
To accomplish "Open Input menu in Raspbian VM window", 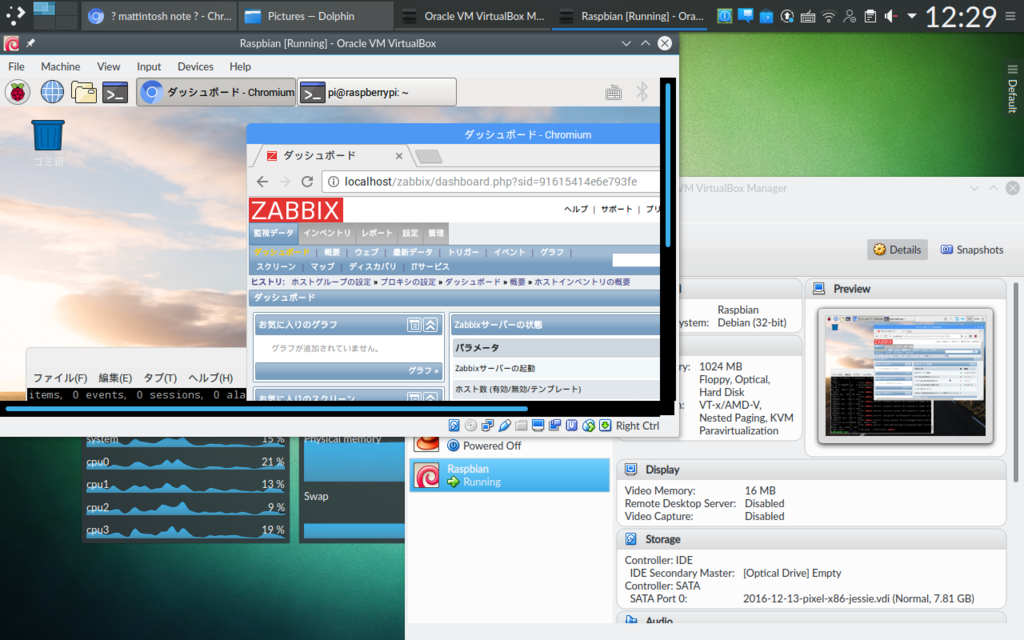I will (149, 67).
